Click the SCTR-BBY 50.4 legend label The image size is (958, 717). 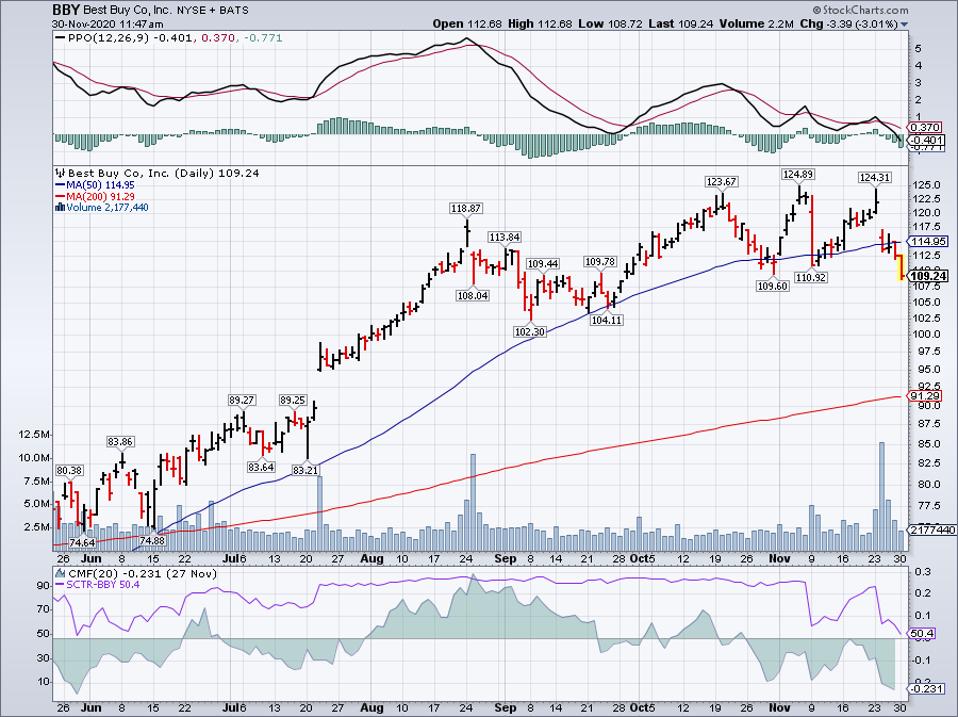point(103,585)
